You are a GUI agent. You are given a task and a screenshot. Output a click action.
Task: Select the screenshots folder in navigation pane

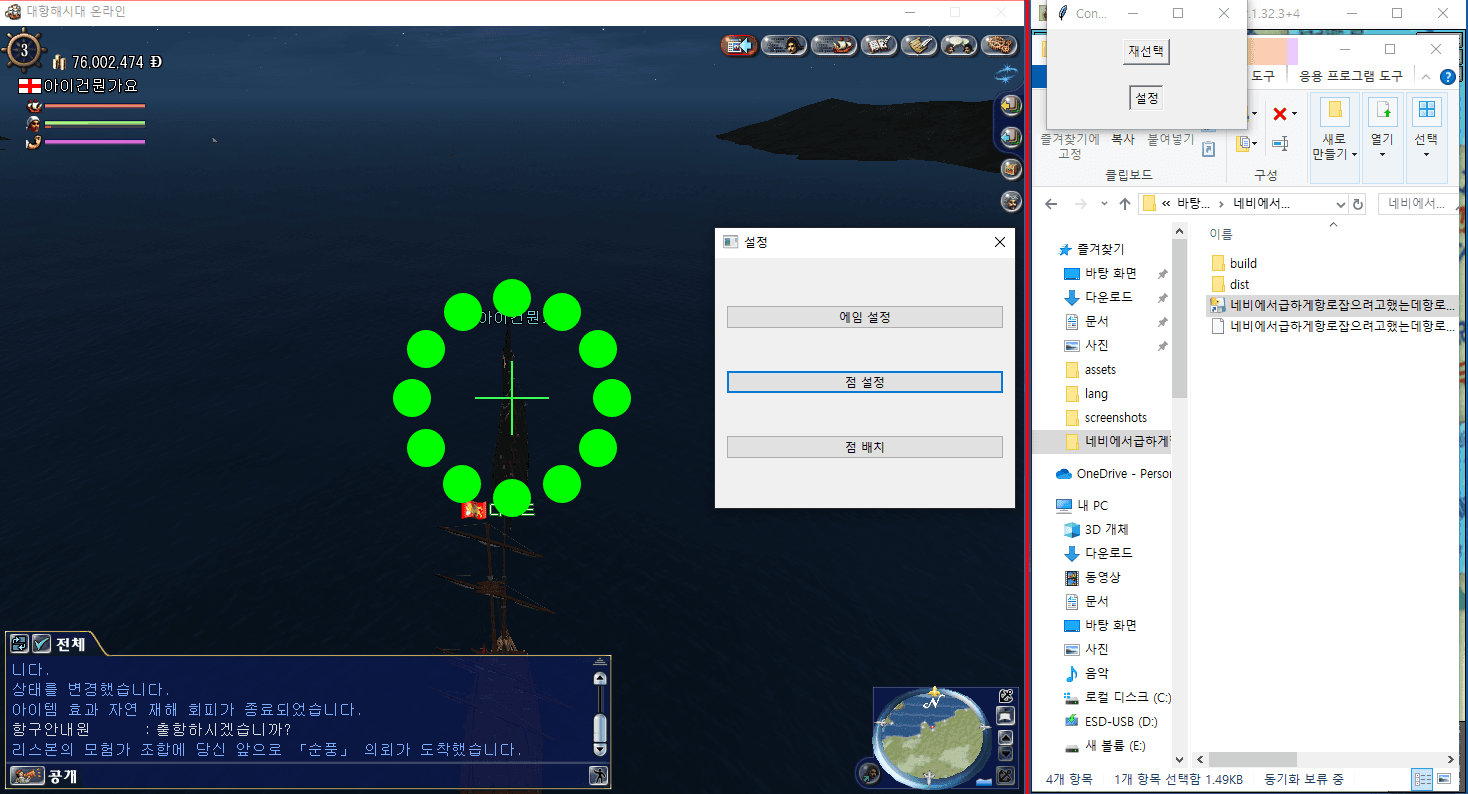tap(1105, 417)
